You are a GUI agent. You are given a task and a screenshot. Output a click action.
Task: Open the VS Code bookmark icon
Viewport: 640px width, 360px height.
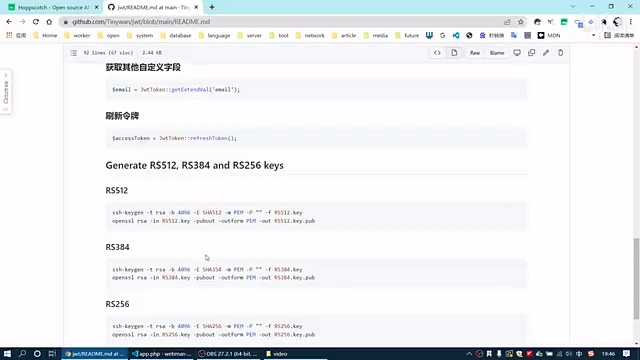tap(456, 36)
